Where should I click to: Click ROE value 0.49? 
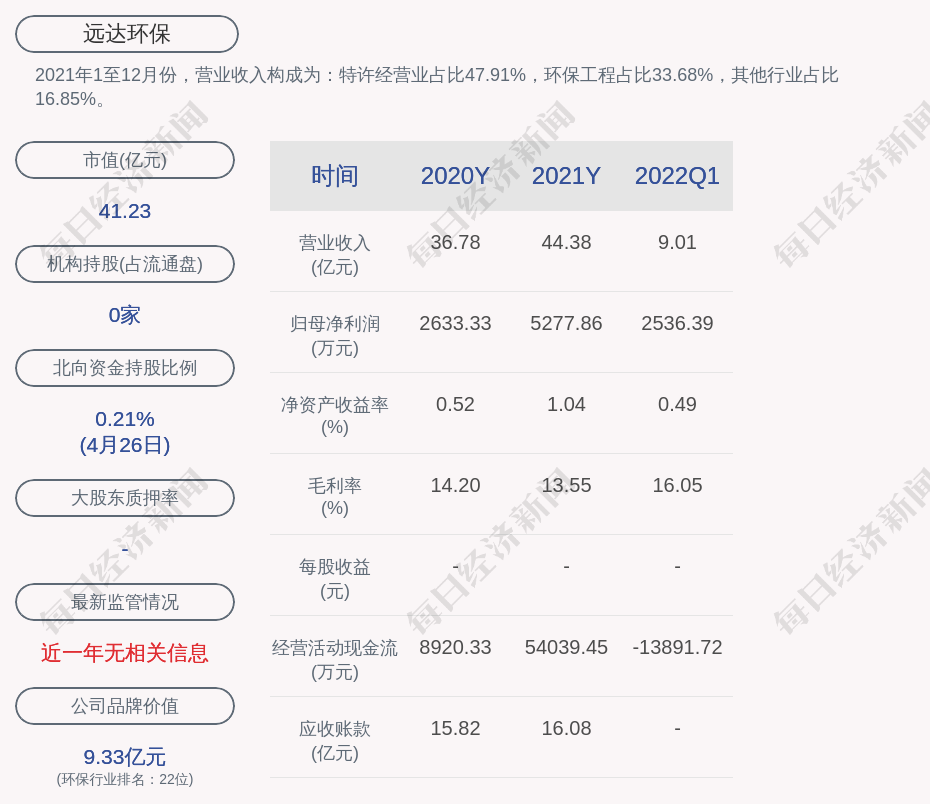click(x=677, y=404)
